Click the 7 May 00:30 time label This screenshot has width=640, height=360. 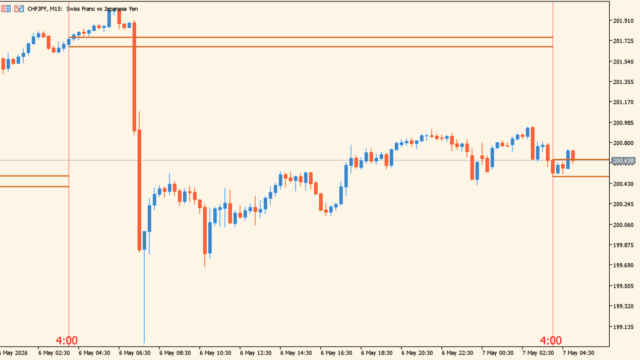pyautogui.click(x=498, y=353)
